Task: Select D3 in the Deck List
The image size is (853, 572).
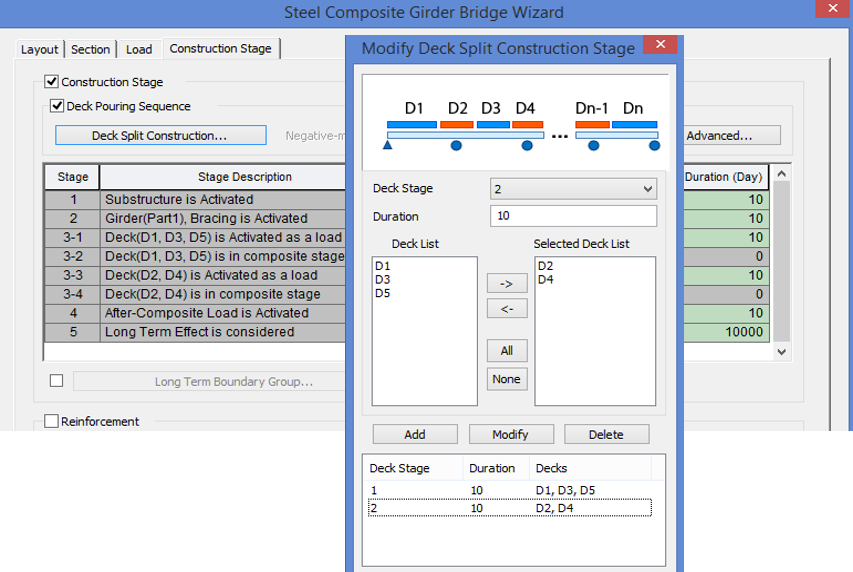Action: 384,280
